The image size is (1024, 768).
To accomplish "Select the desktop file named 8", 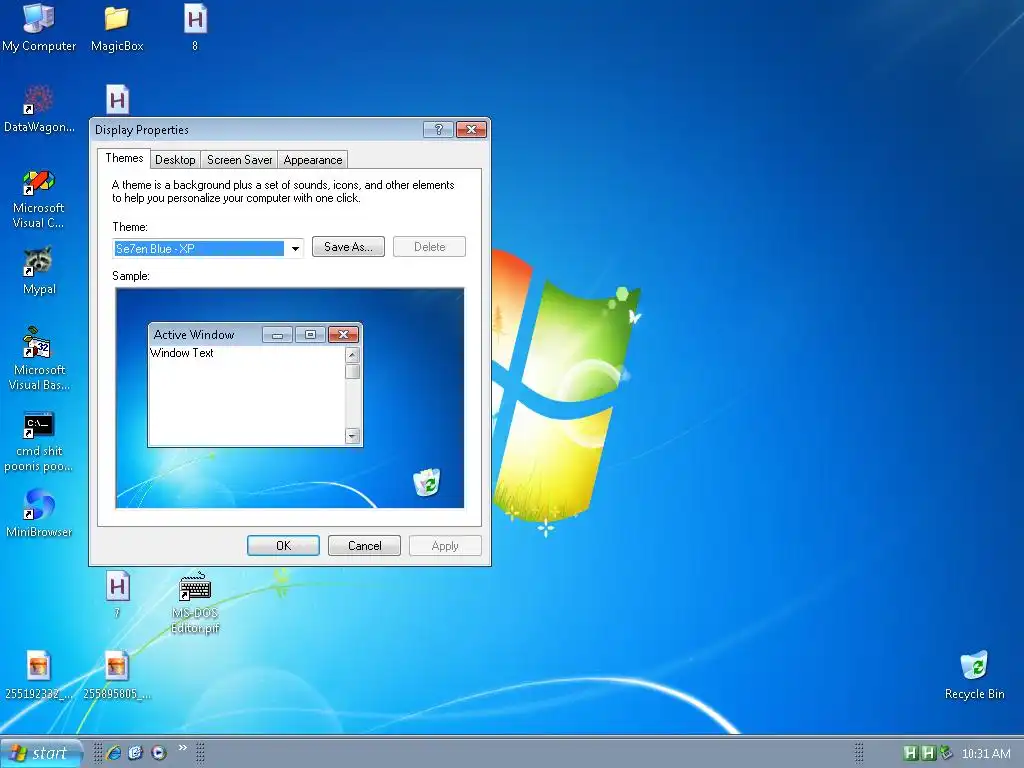I will [195, 27].
